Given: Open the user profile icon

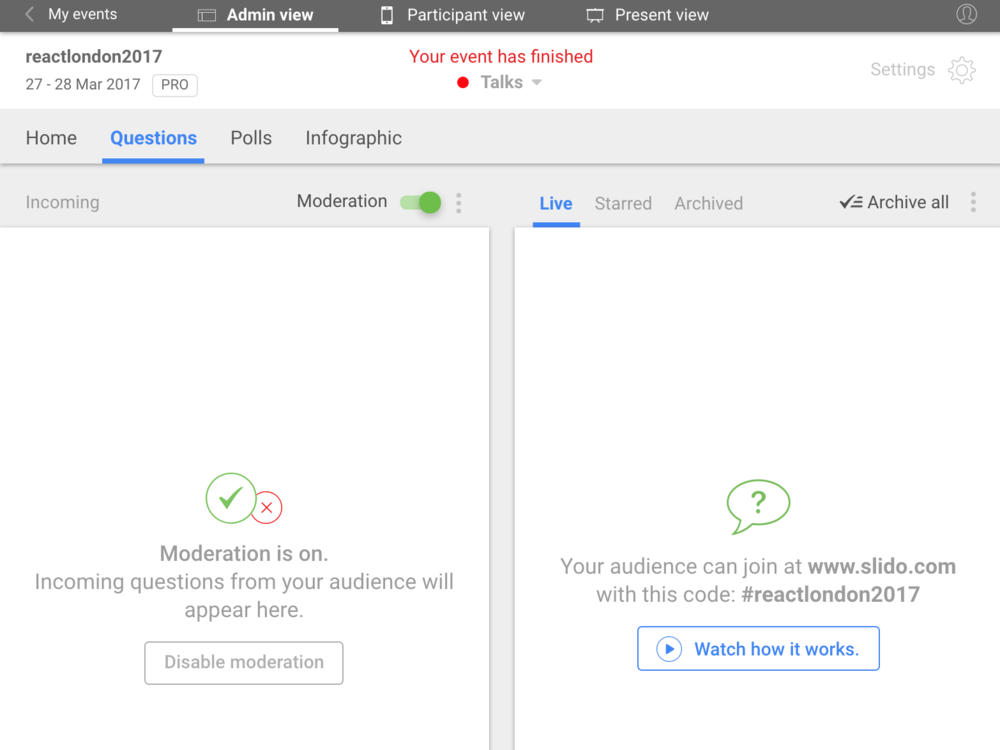Looking at the screenshot, I should pos(966,15).
